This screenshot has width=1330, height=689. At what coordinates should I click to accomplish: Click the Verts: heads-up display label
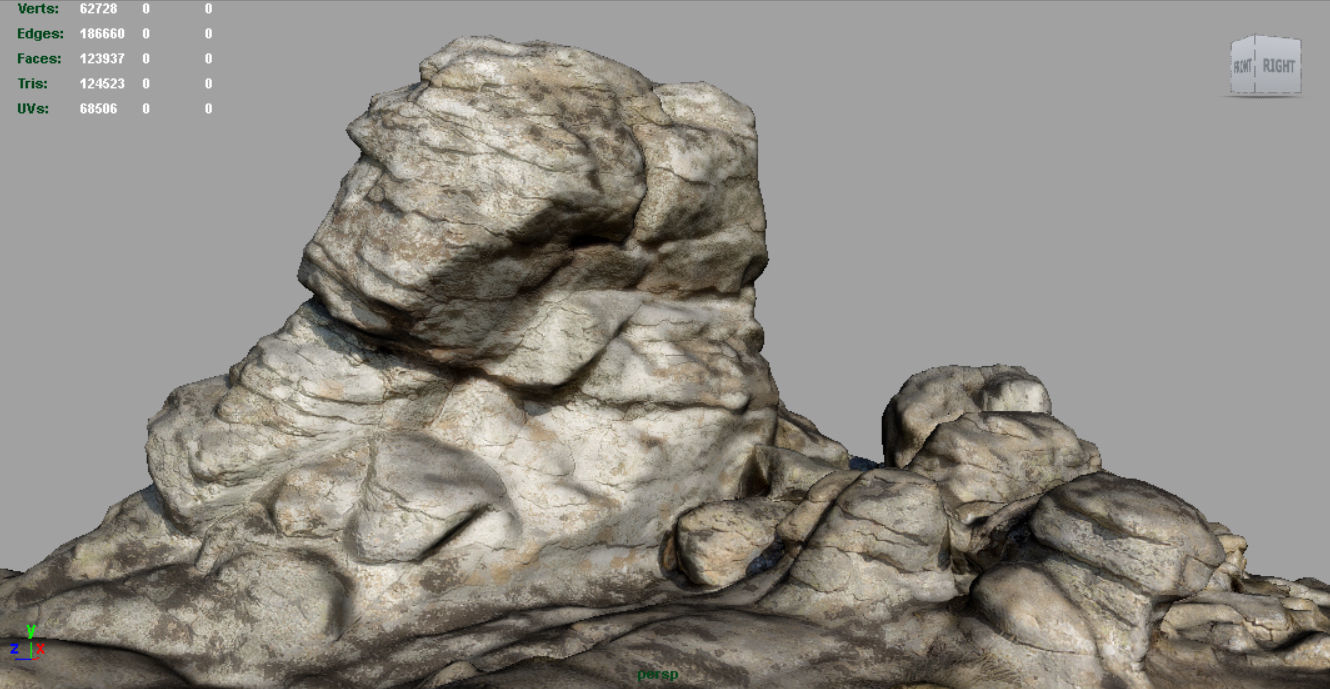point(38,8)
